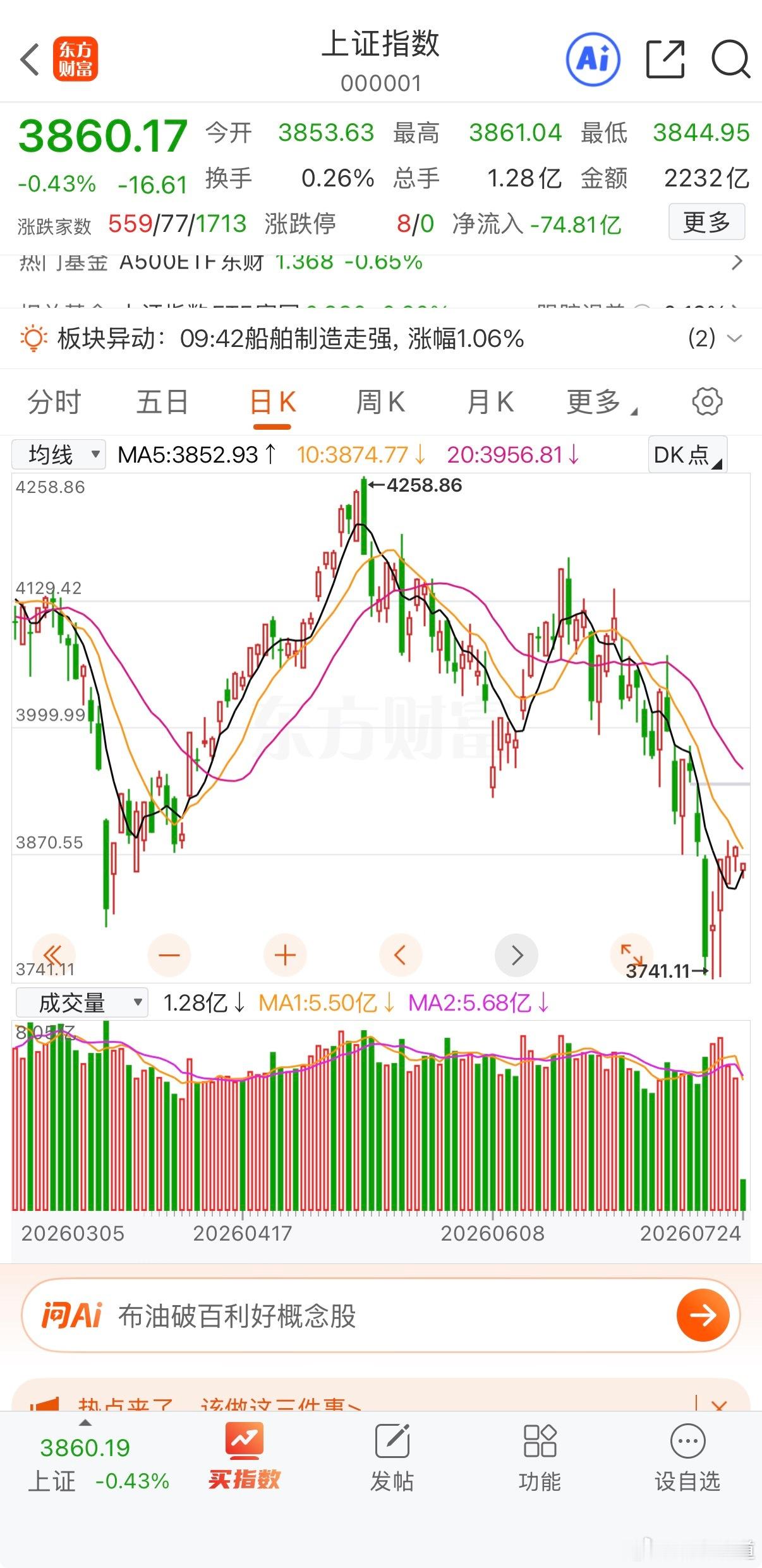Tap 涨跌家数 559/77/1713
This screenshot has height=1568, width=762.
coord(132,224)
